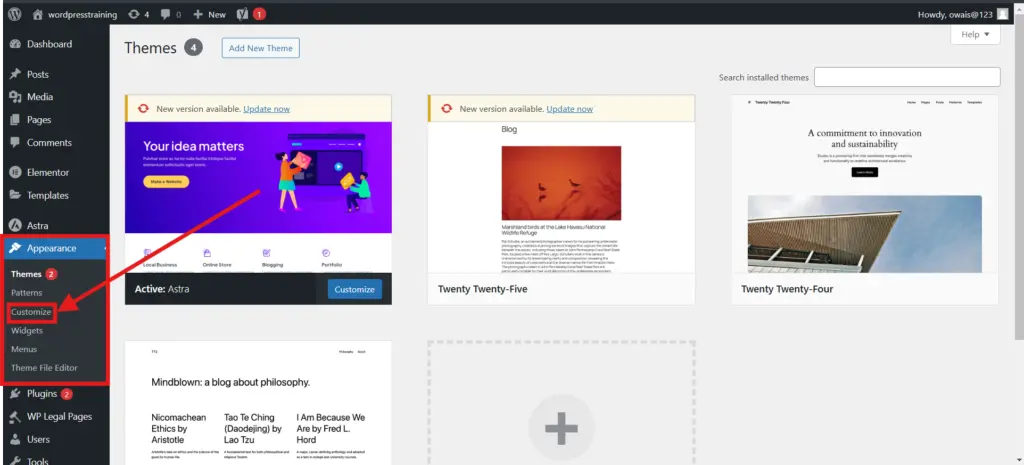Image resolution: width=1024 pixels, height=465 pixels.
Task: Click the Elementor icon in sidebar
Action: click(16, 172)
